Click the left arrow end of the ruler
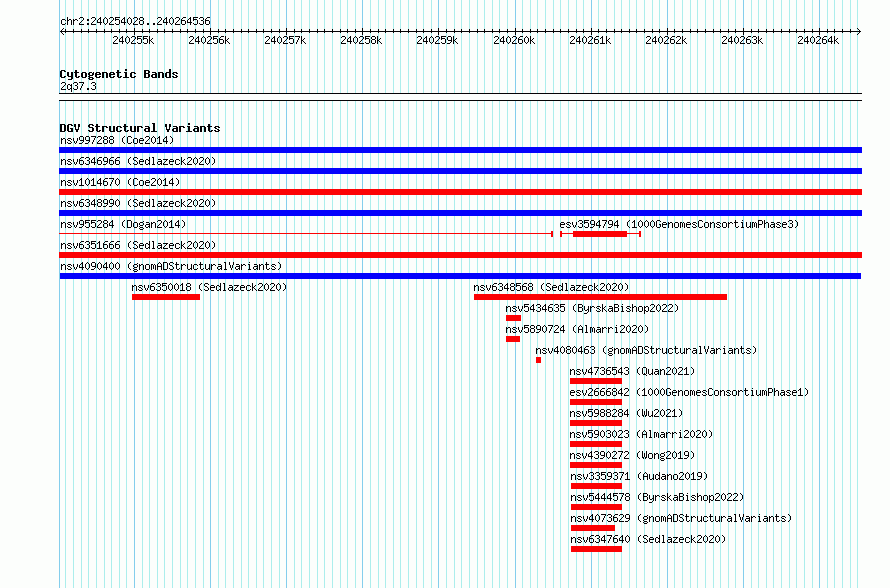 62,32
